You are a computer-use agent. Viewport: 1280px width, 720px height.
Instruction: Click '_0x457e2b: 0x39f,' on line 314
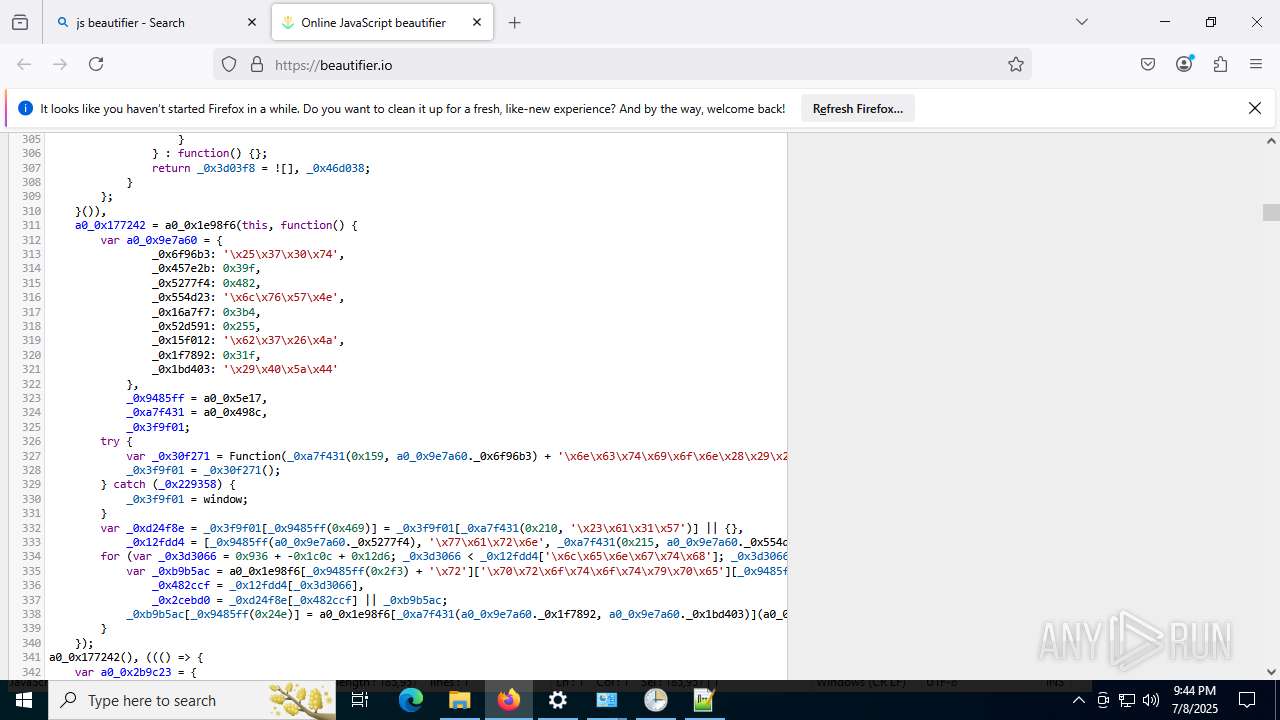tap(206, 268)
